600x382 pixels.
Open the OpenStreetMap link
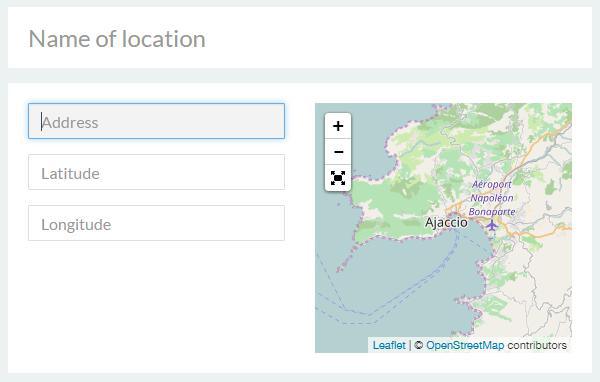click(x=465, y=345)
